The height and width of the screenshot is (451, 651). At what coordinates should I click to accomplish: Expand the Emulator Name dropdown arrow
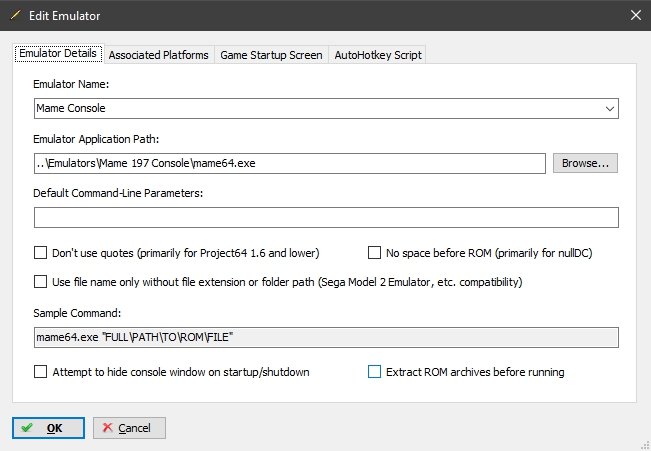click(x=609, y=109)
